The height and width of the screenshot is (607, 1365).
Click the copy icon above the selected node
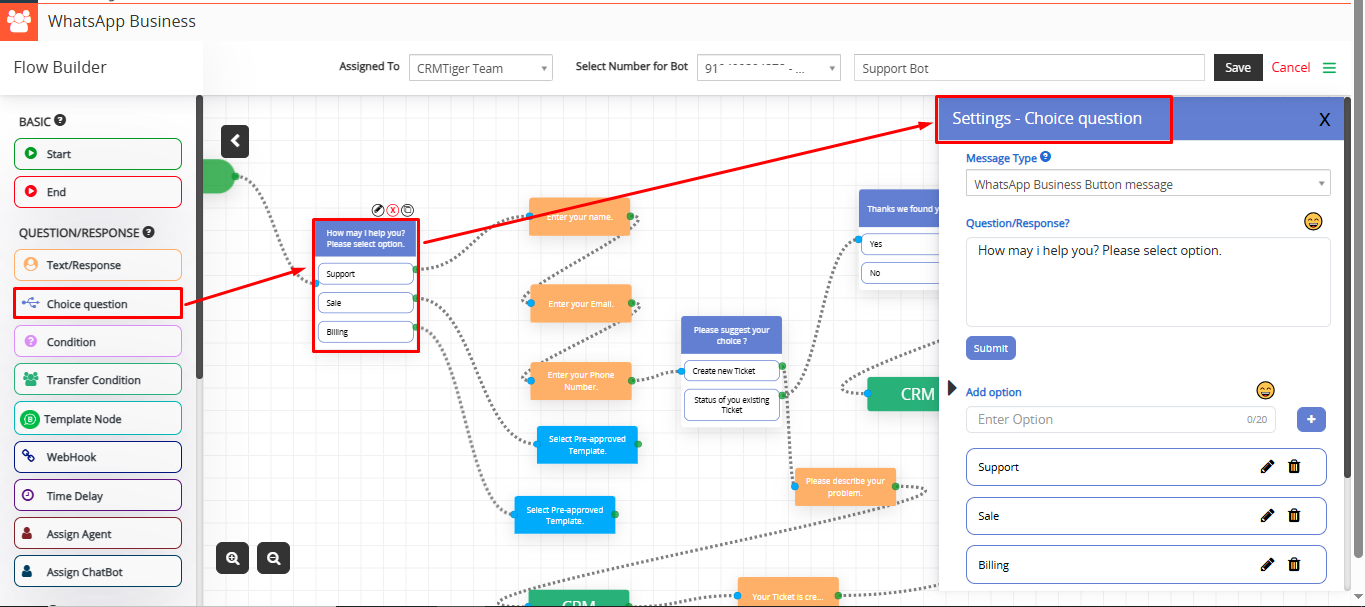pos(408,210)
